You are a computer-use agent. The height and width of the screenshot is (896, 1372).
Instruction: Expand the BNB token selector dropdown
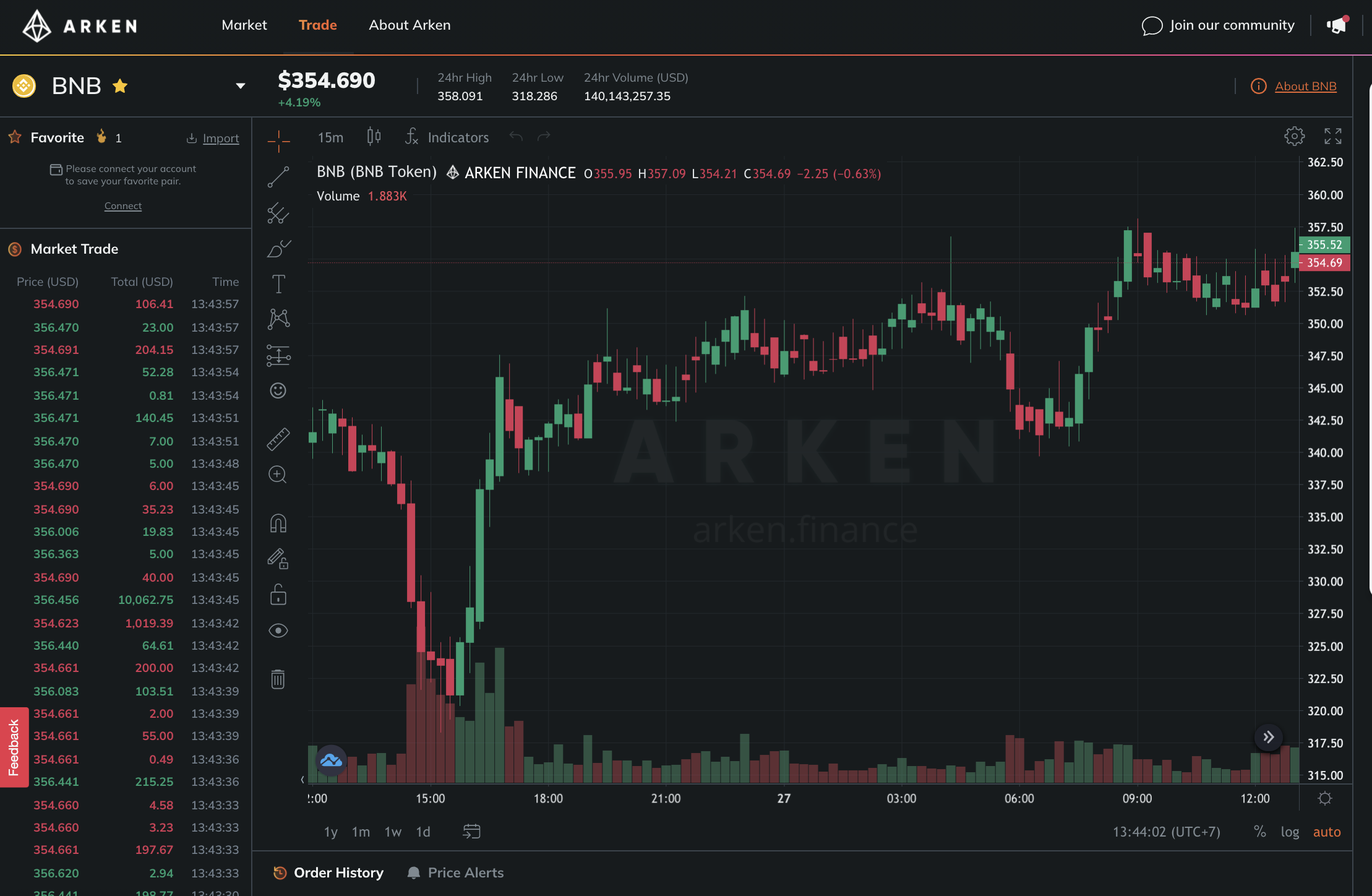point(241,86)
